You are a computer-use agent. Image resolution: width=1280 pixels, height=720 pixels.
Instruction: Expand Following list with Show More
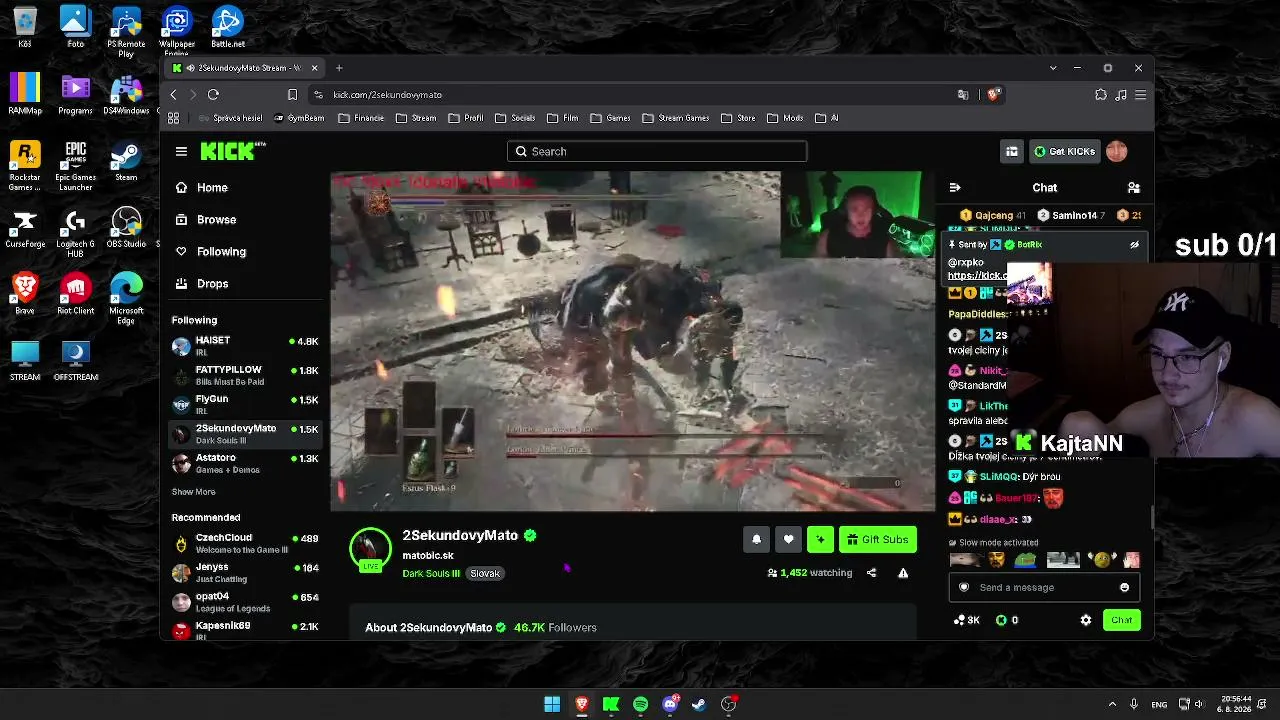click(x=193, y=492)
